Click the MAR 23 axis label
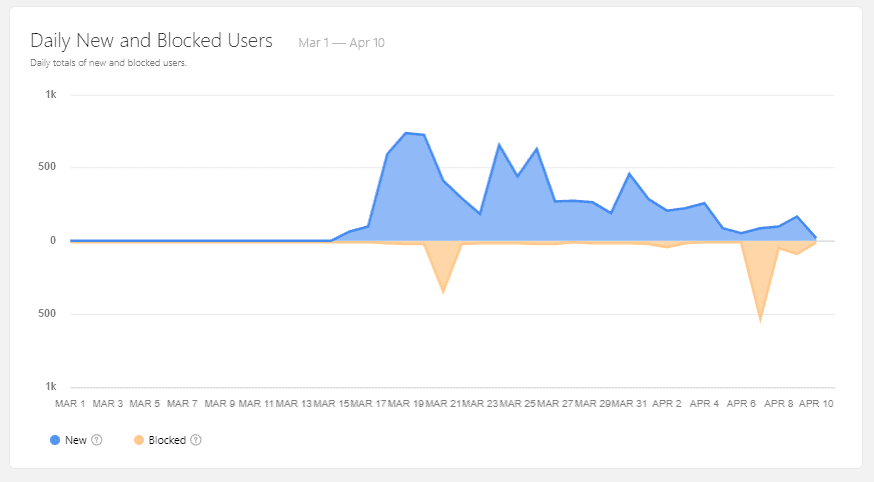This screenshot has width=874, height=482. click(x=480, y=404)
